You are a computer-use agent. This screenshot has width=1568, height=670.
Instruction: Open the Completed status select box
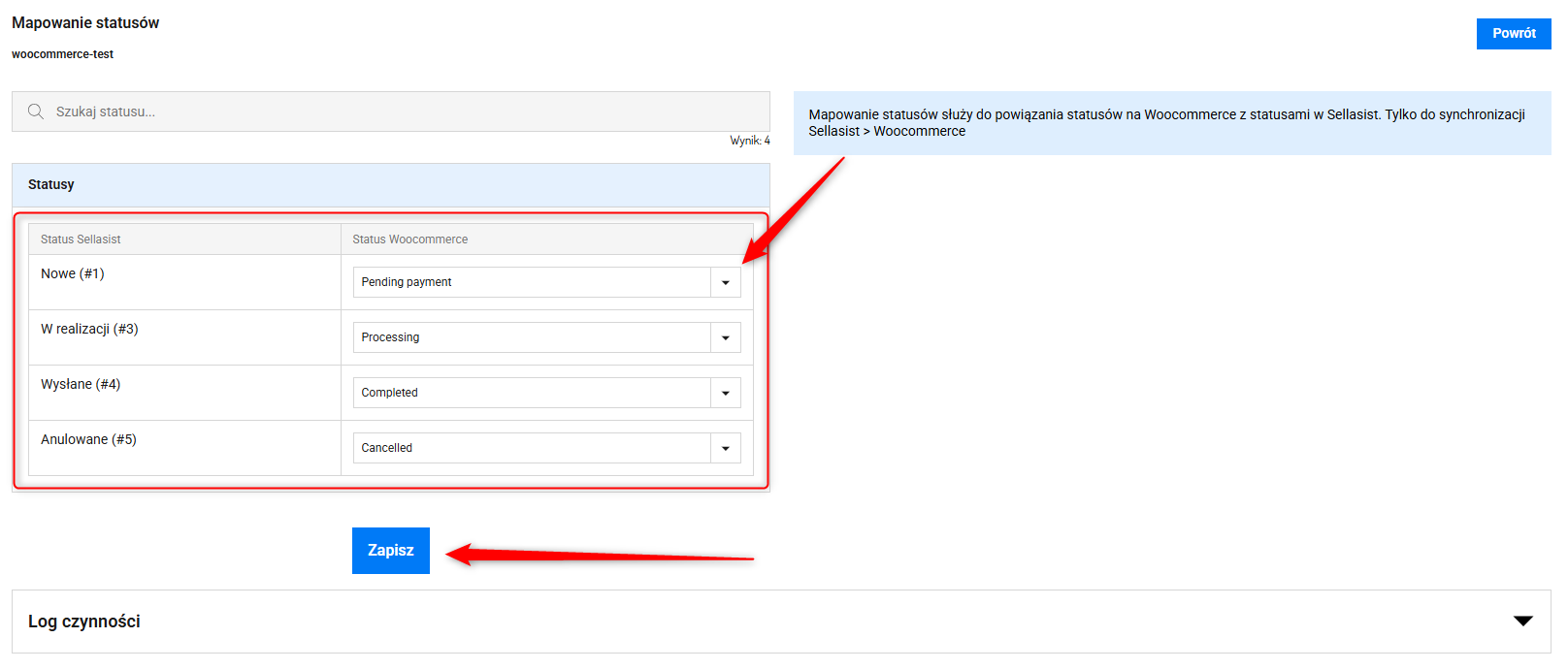pos(532,393)
